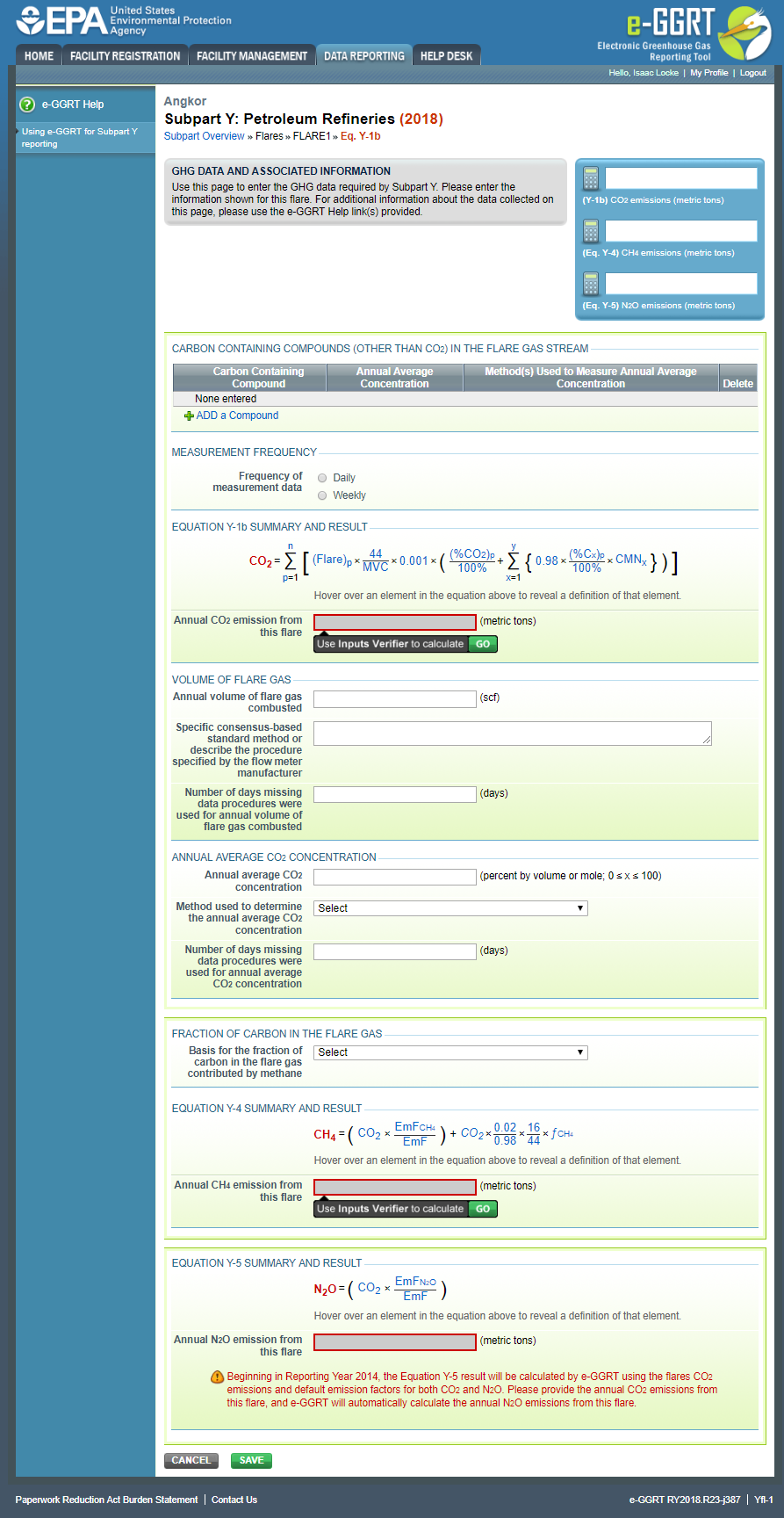
Task: Click the resize handle of the method textarea
Action: point(707,741)
